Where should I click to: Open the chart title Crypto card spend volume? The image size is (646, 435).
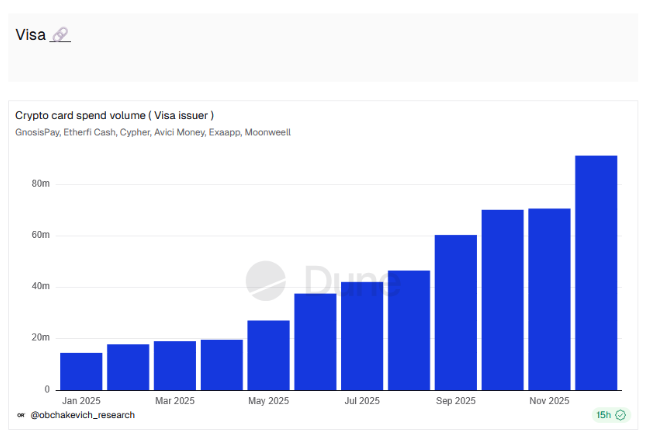[x=114, y=115]
